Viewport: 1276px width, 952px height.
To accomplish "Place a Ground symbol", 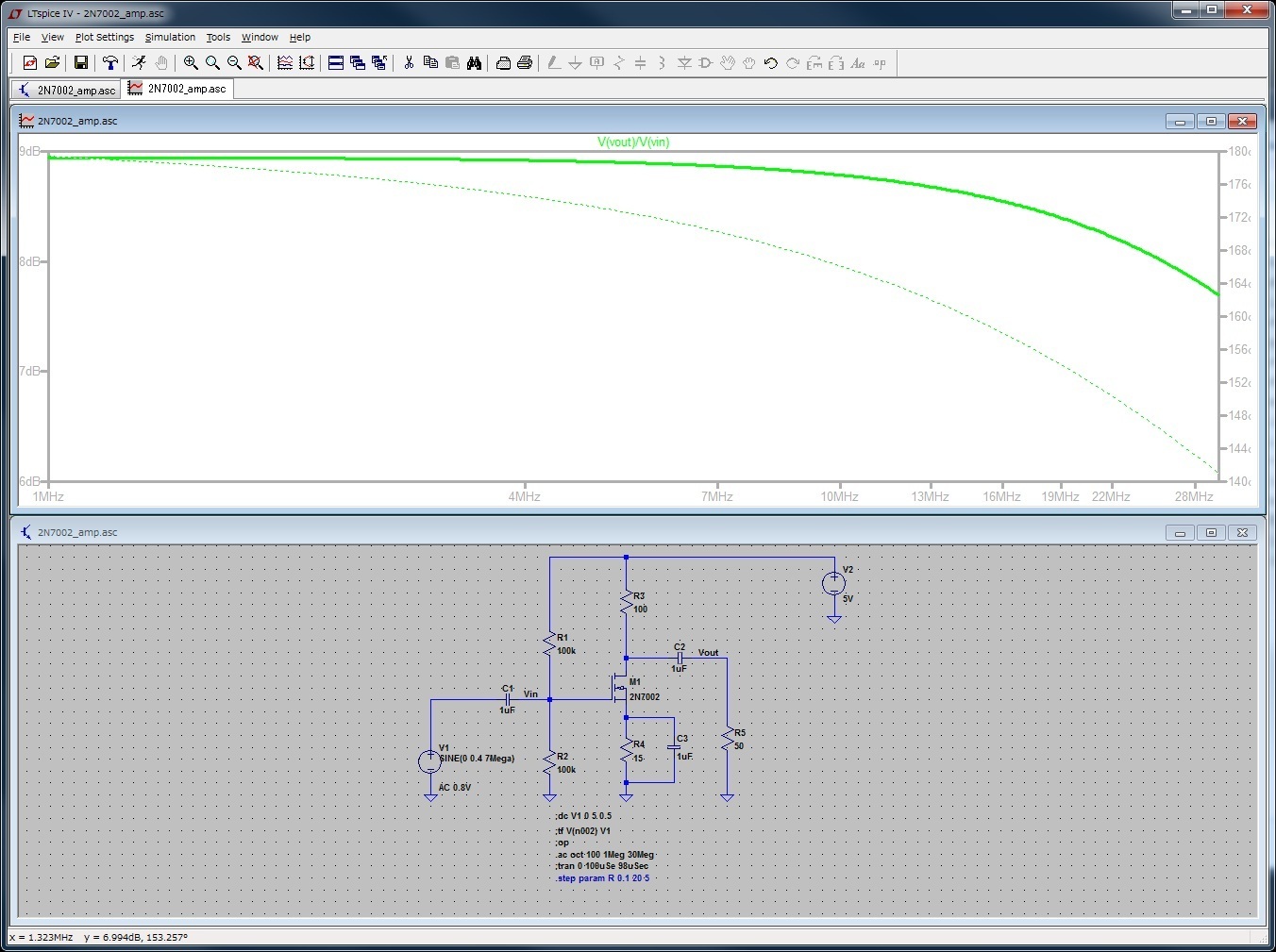I will pos(576,63).
